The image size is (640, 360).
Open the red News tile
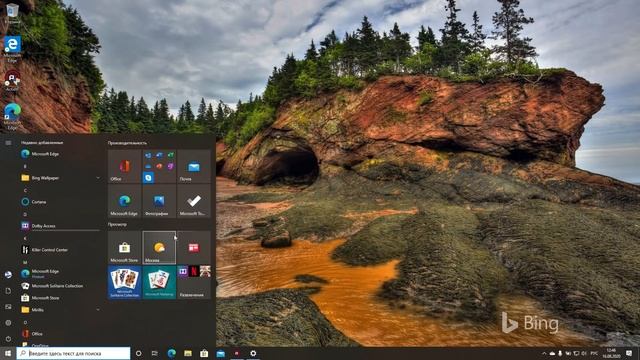(x=194, y=247)
